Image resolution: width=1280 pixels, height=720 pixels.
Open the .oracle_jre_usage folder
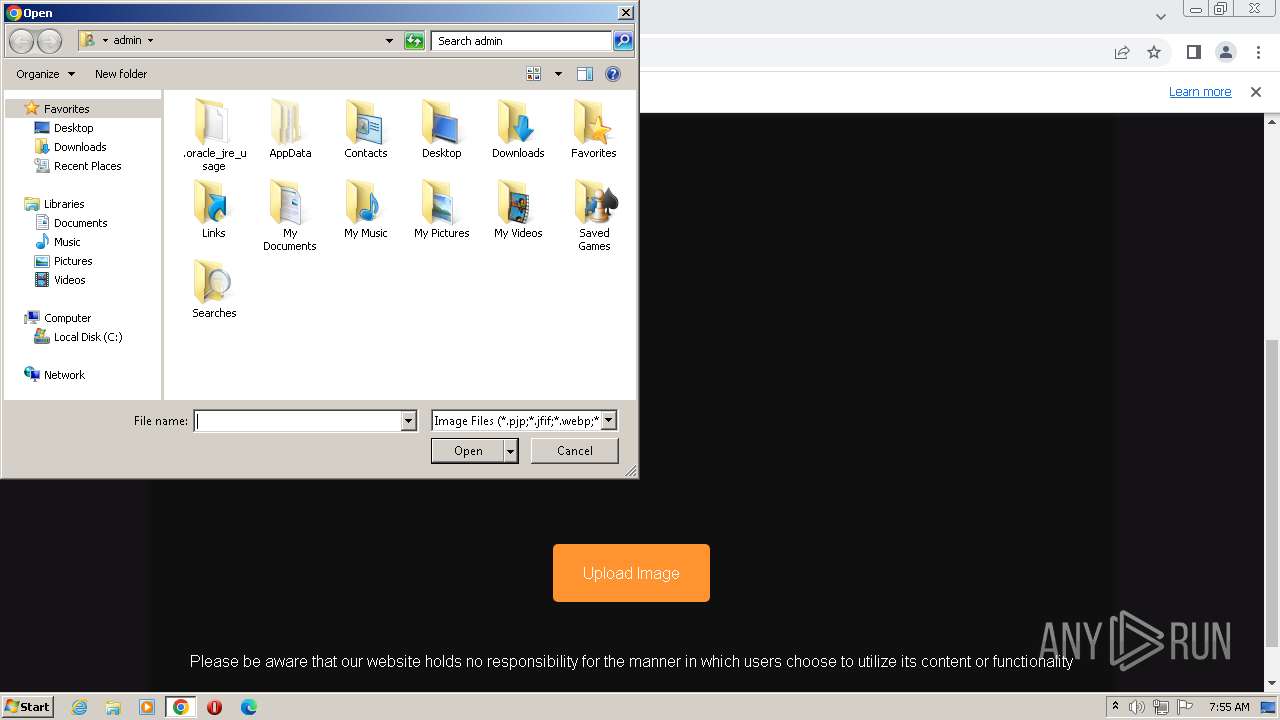(x=214, y=135)
